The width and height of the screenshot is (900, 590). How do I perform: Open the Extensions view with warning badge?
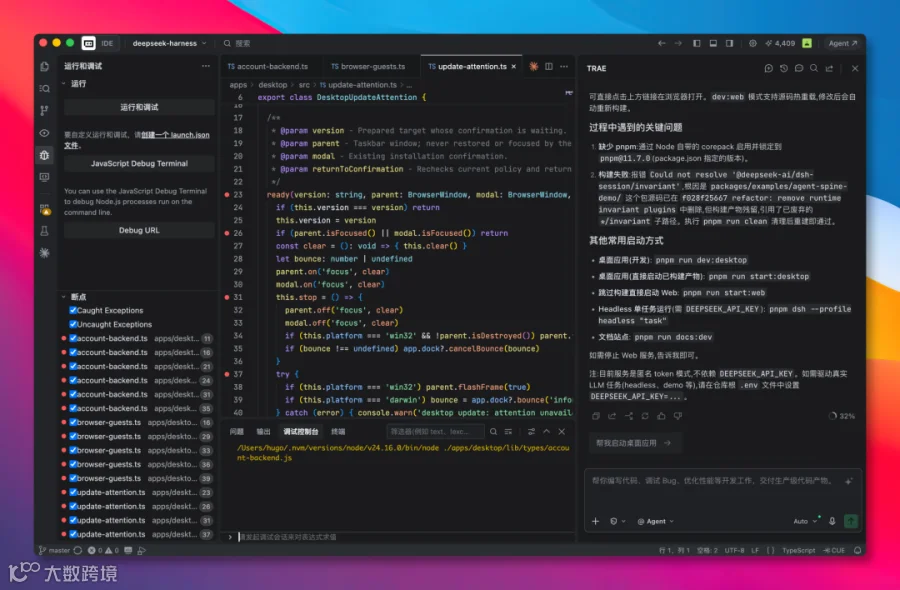tap(44, 209)
